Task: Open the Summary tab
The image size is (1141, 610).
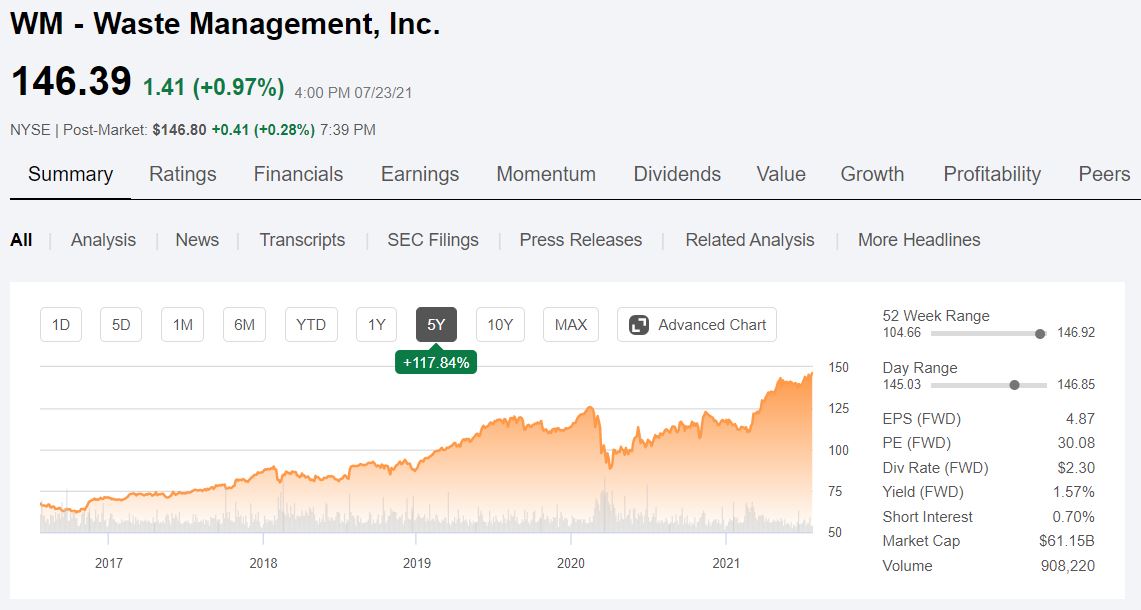Action: tap(71, 174)
